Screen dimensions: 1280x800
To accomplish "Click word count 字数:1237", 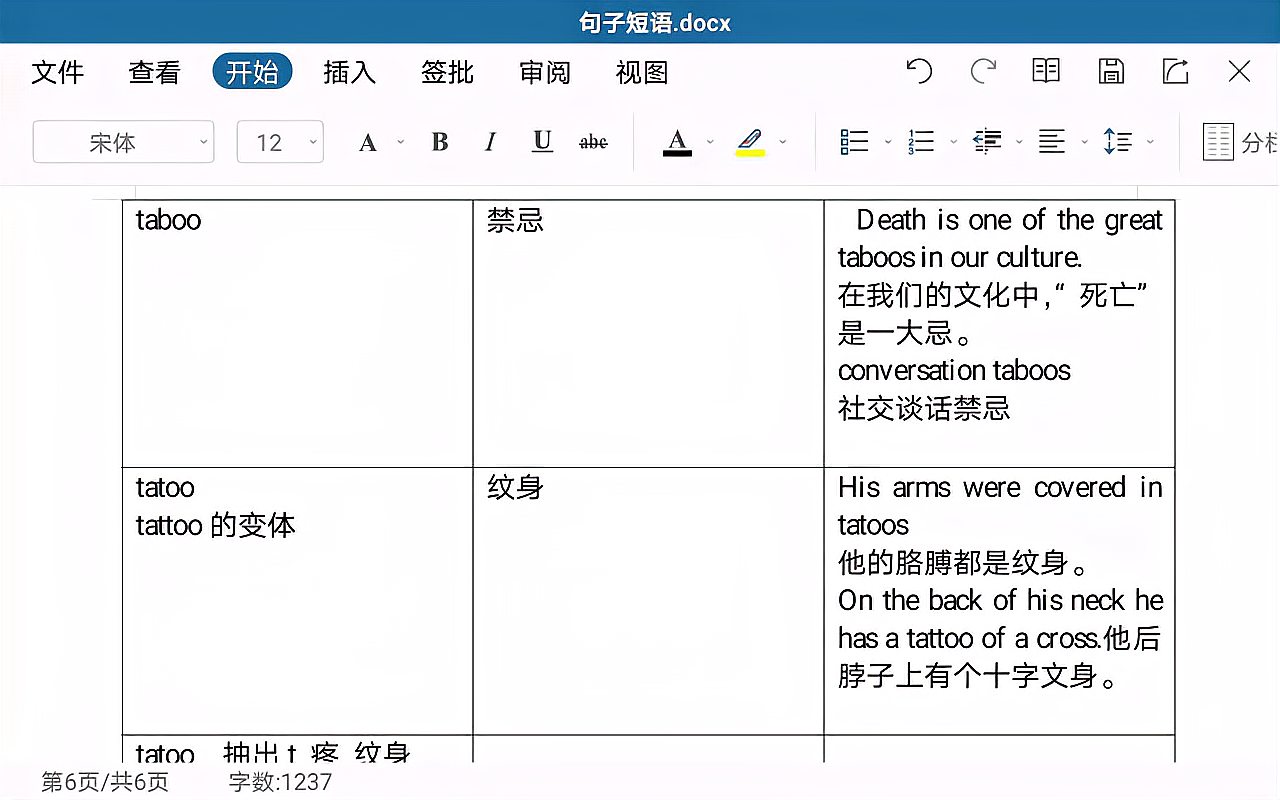I will click(x=280, y=782).
